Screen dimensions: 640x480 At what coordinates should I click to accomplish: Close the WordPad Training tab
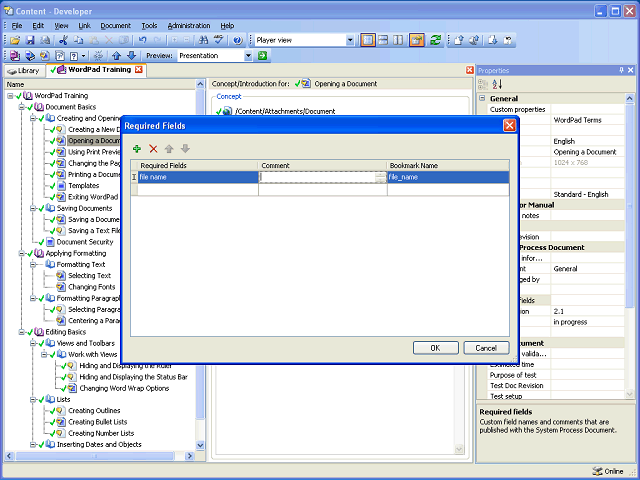[x=139, y=69]
